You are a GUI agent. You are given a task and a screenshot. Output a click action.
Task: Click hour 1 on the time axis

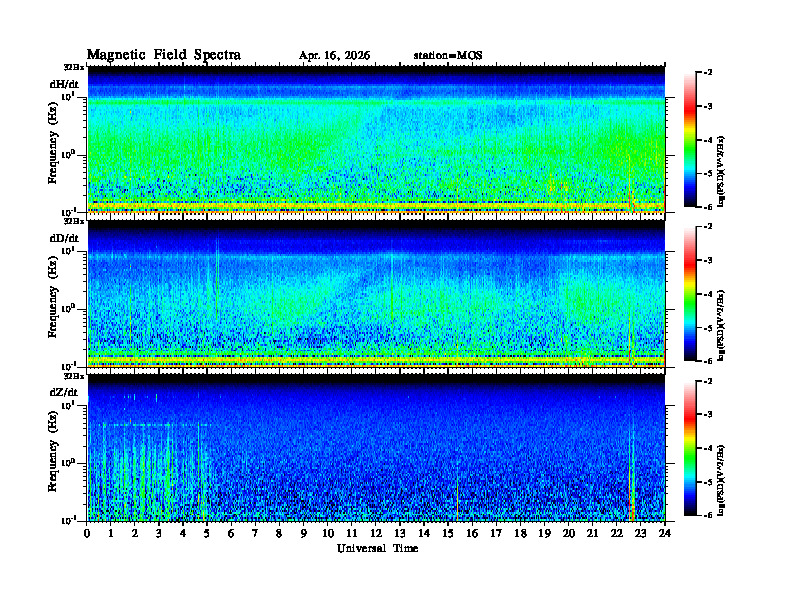pyautogui.click(x=111, y=534)
